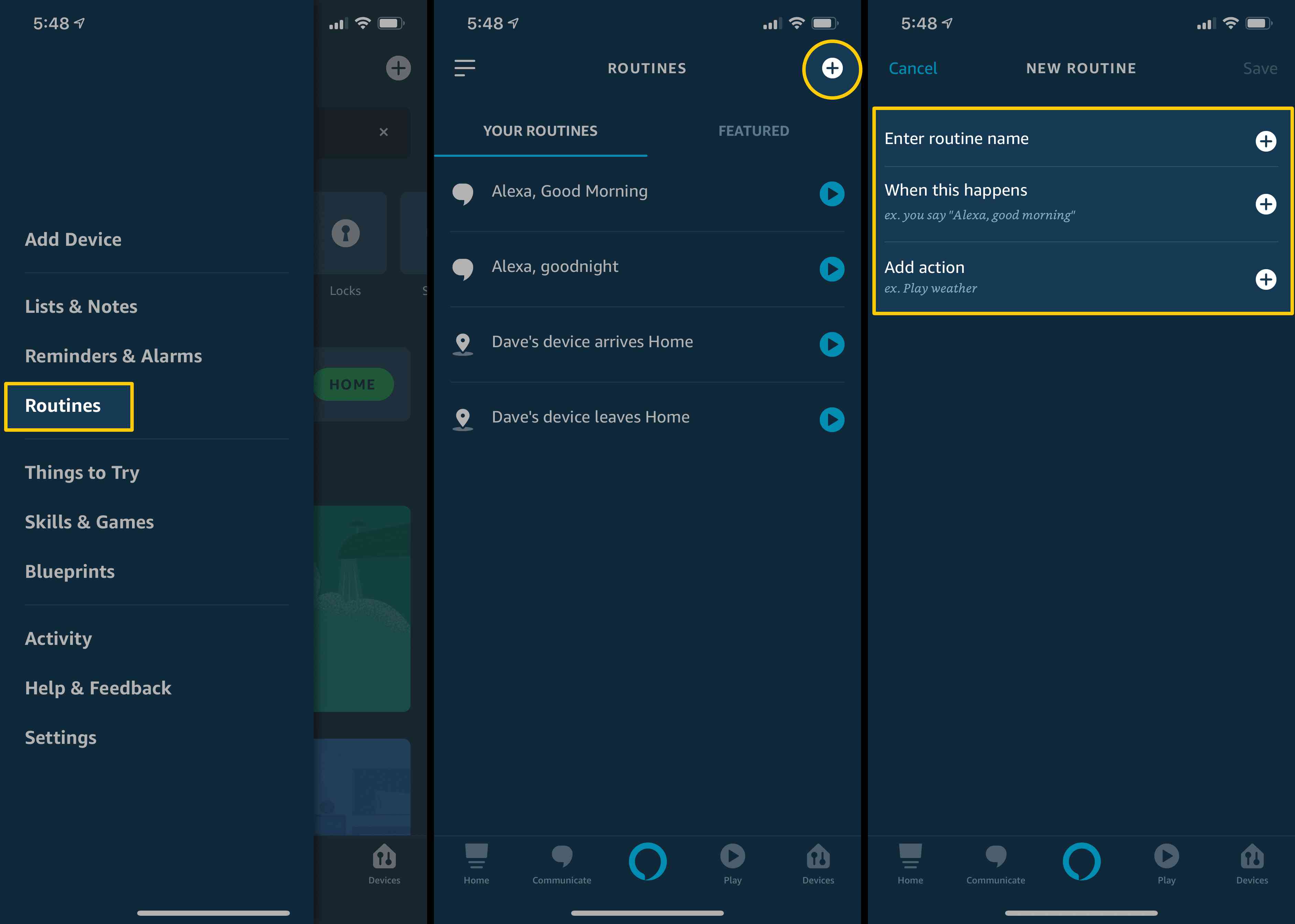This screenshot has height=924, width=1295.
Task: Play Dave's device leaves Home routine
Action: click(x=832, y=420)
